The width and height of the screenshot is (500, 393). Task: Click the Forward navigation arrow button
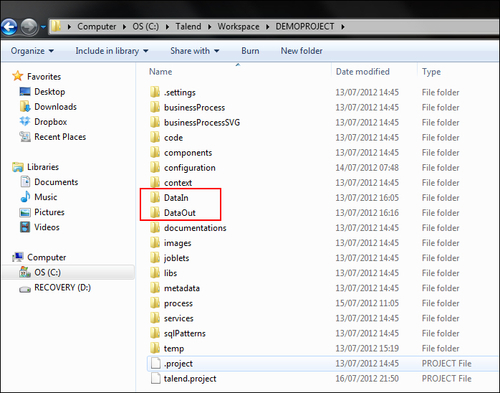point(29,27)
